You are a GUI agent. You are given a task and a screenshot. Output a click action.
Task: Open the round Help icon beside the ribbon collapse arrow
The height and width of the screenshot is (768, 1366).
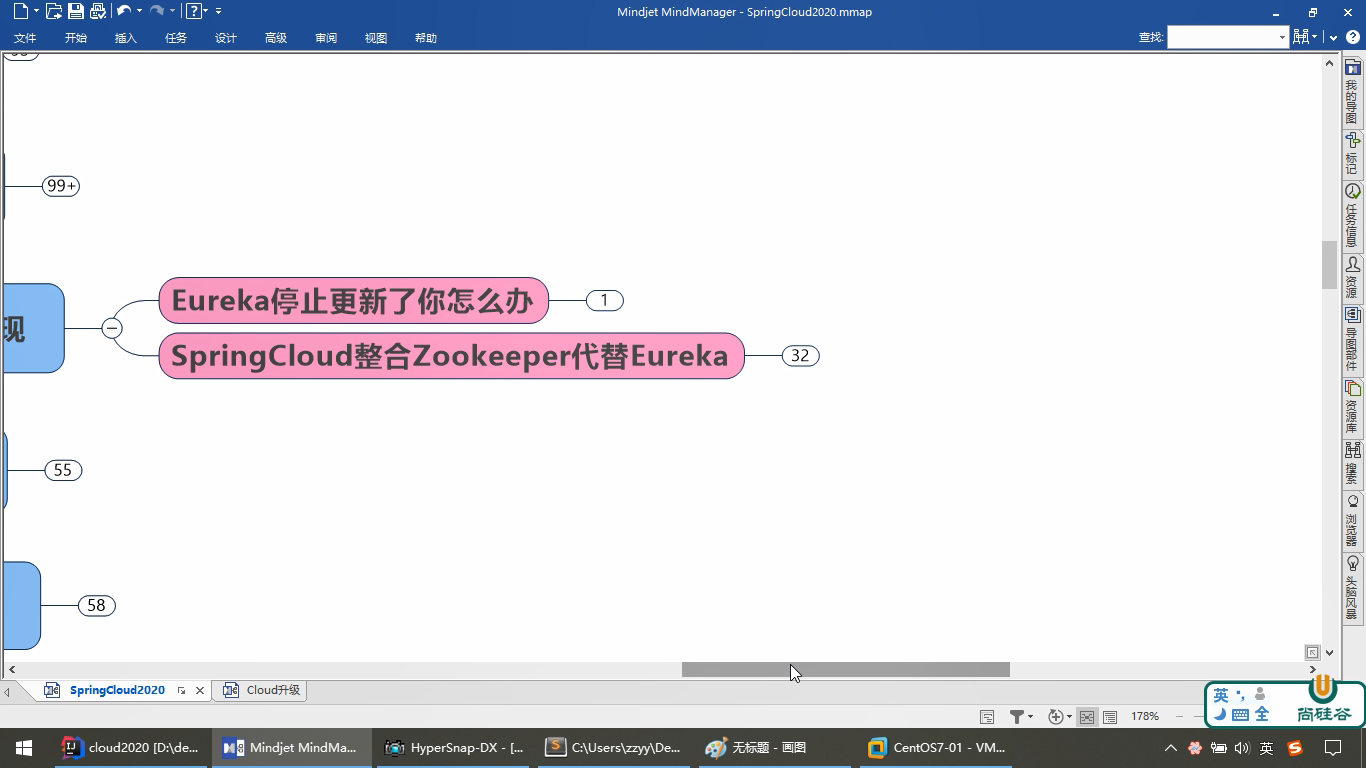pos(1353,37)
